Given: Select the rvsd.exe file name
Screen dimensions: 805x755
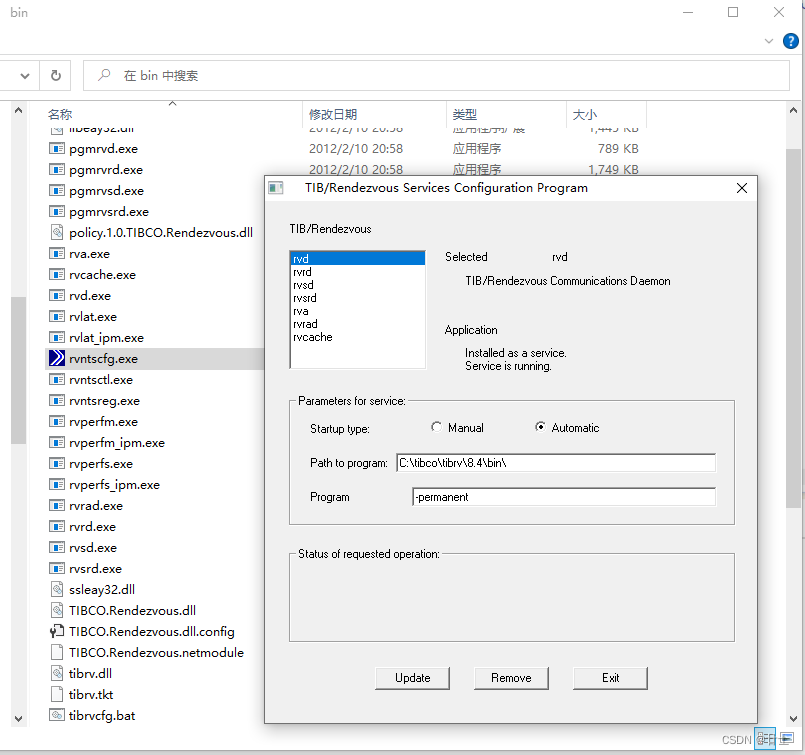Looking at the screenshot, I should coord(93,548).
